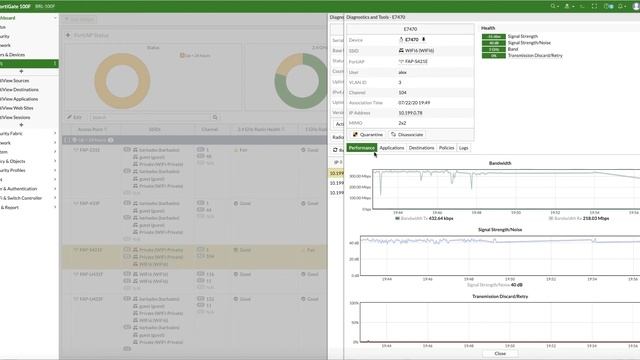
Task: Select the highlighted green WiFi sidebar item
Action: point(29,64)
